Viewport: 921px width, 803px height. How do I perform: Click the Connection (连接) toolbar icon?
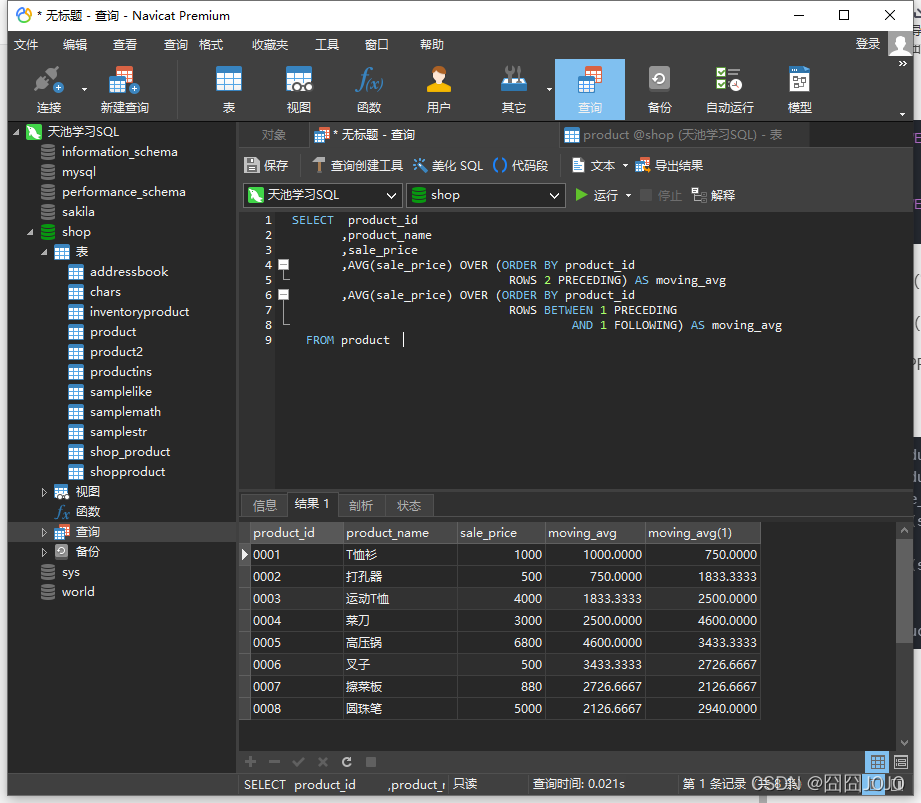point(49,90)
